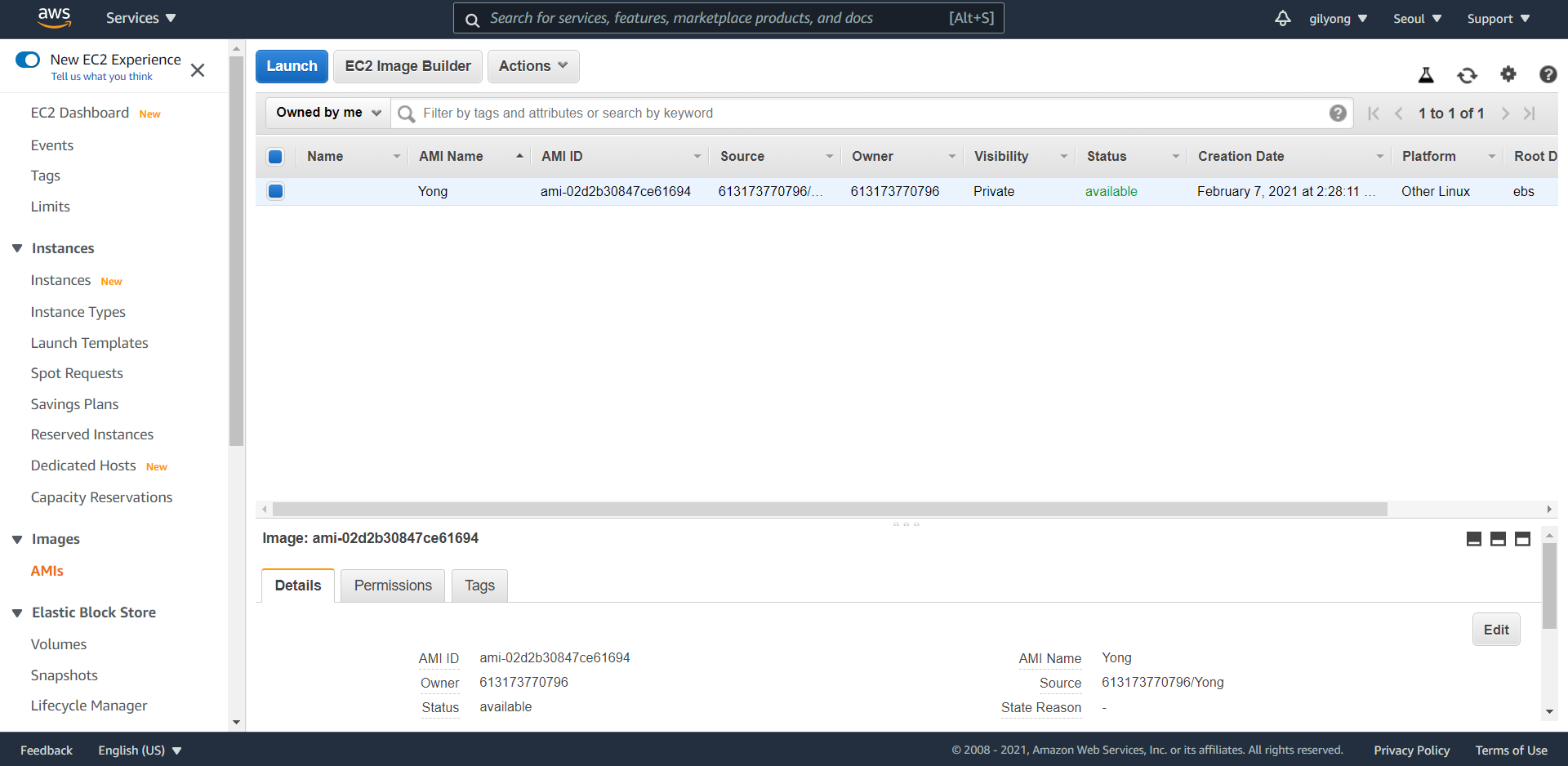
Task: Collapse the Images section
Action: tap(17, 539)
